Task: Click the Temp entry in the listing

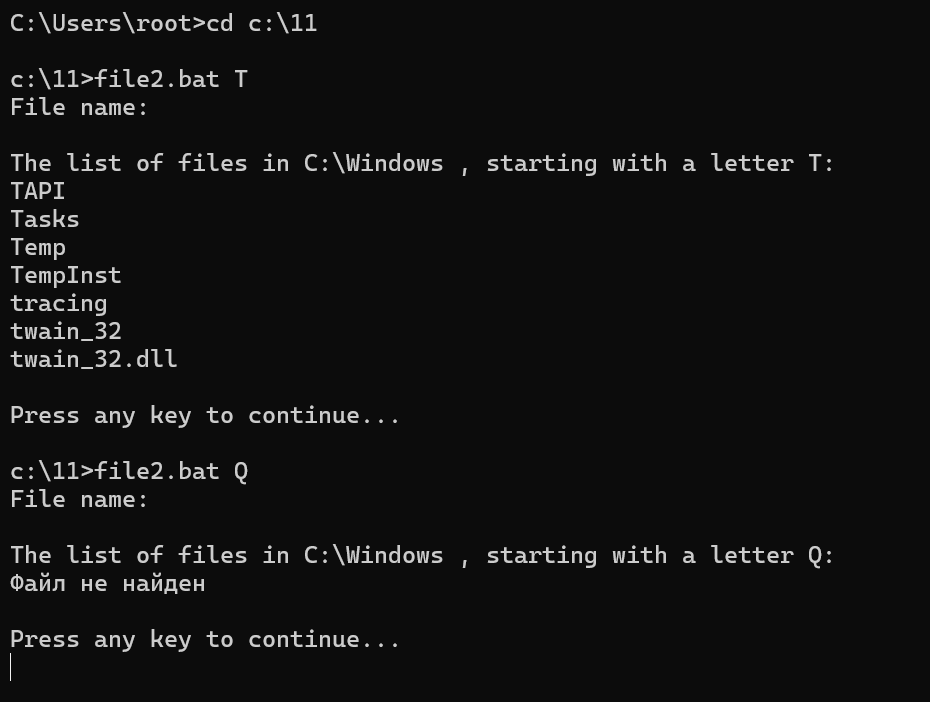Action: tap(37, 248)
